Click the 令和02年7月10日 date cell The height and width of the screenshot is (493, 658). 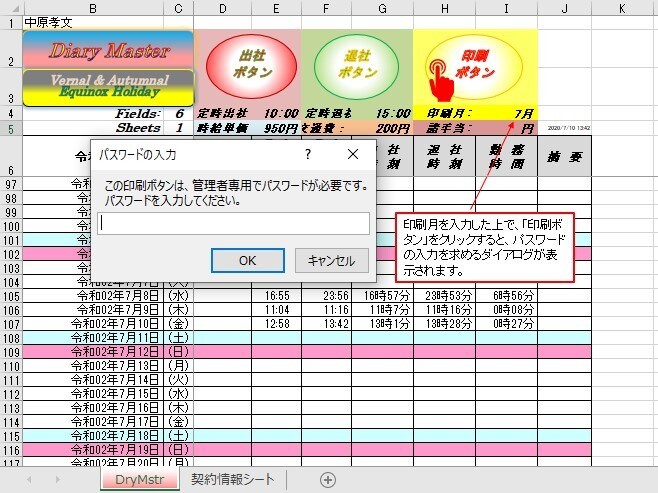93,323
